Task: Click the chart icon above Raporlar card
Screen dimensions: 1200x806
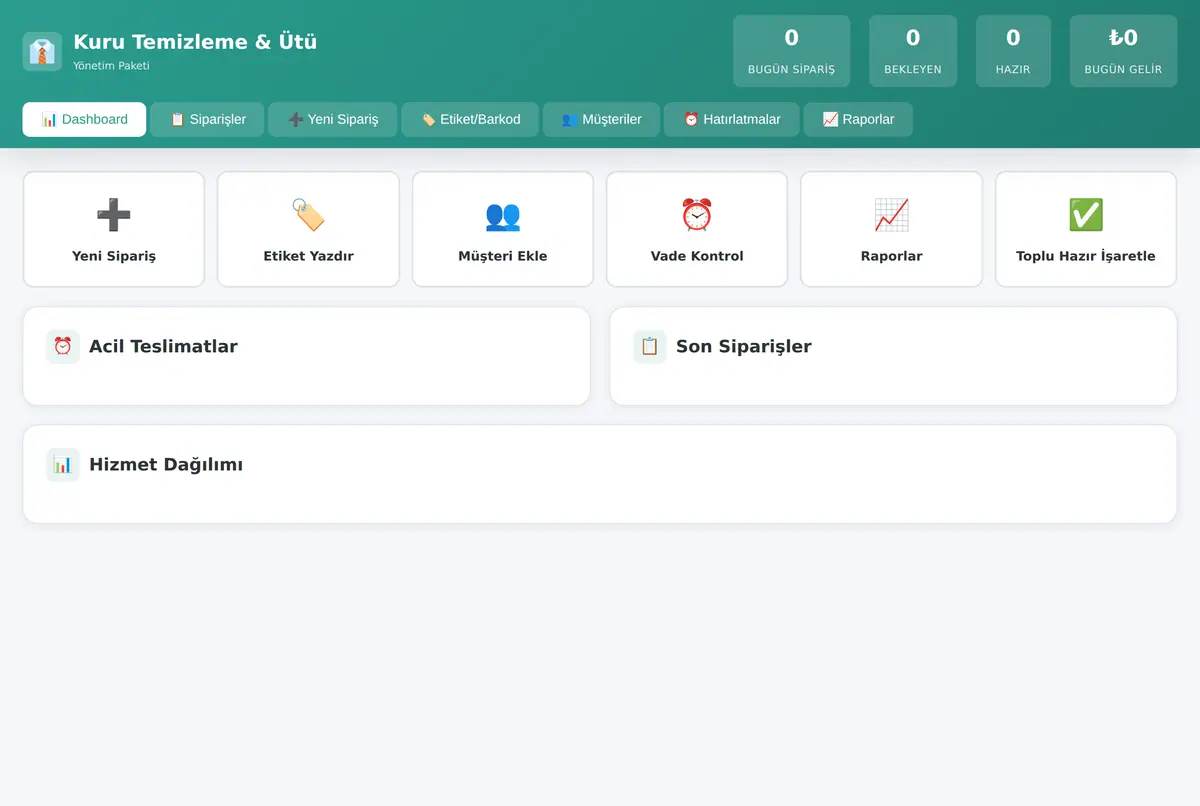Action: 891,214
